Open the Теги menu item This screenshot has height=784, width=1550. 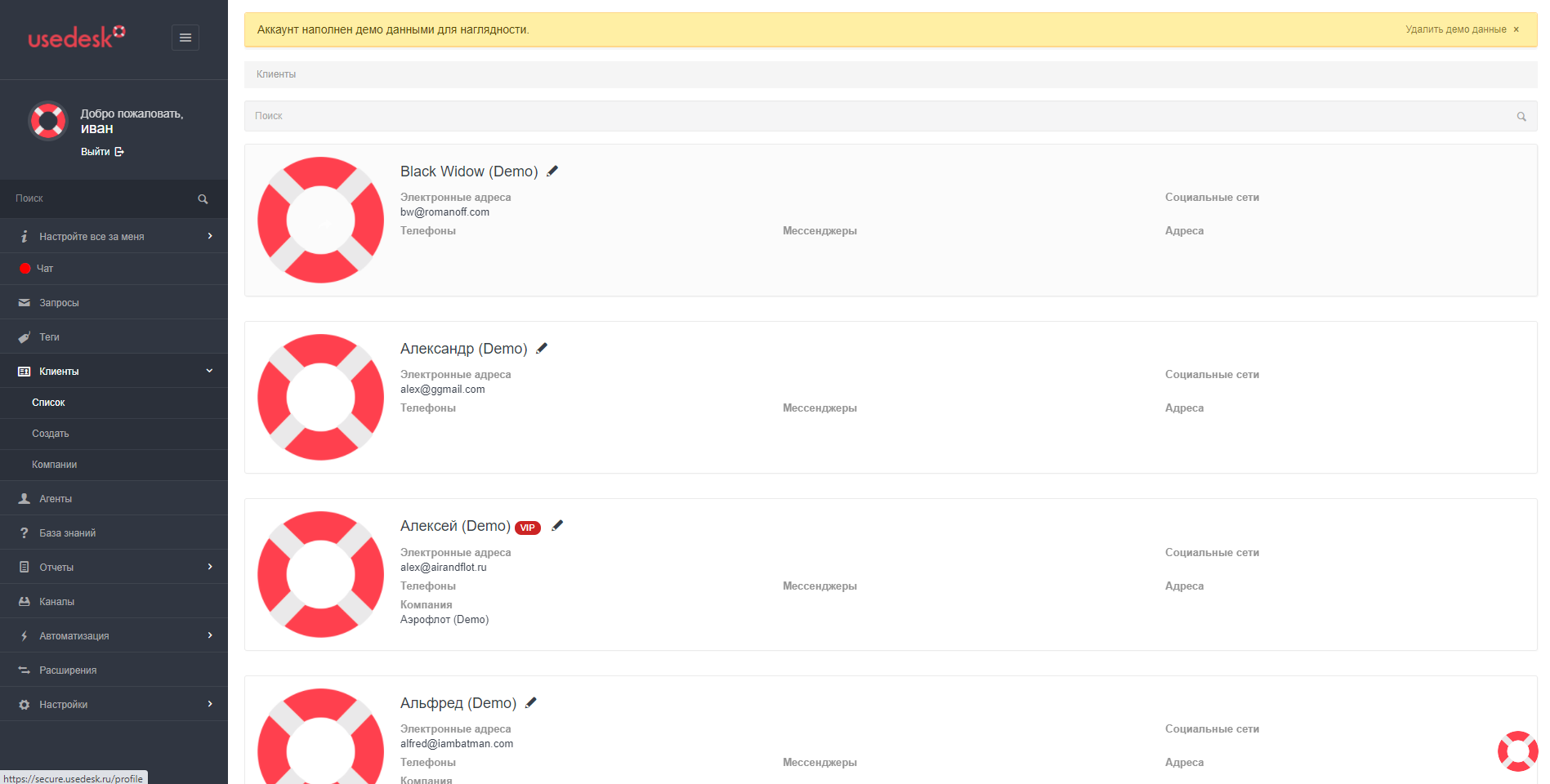pyautogui.click(x=114, y=337)
